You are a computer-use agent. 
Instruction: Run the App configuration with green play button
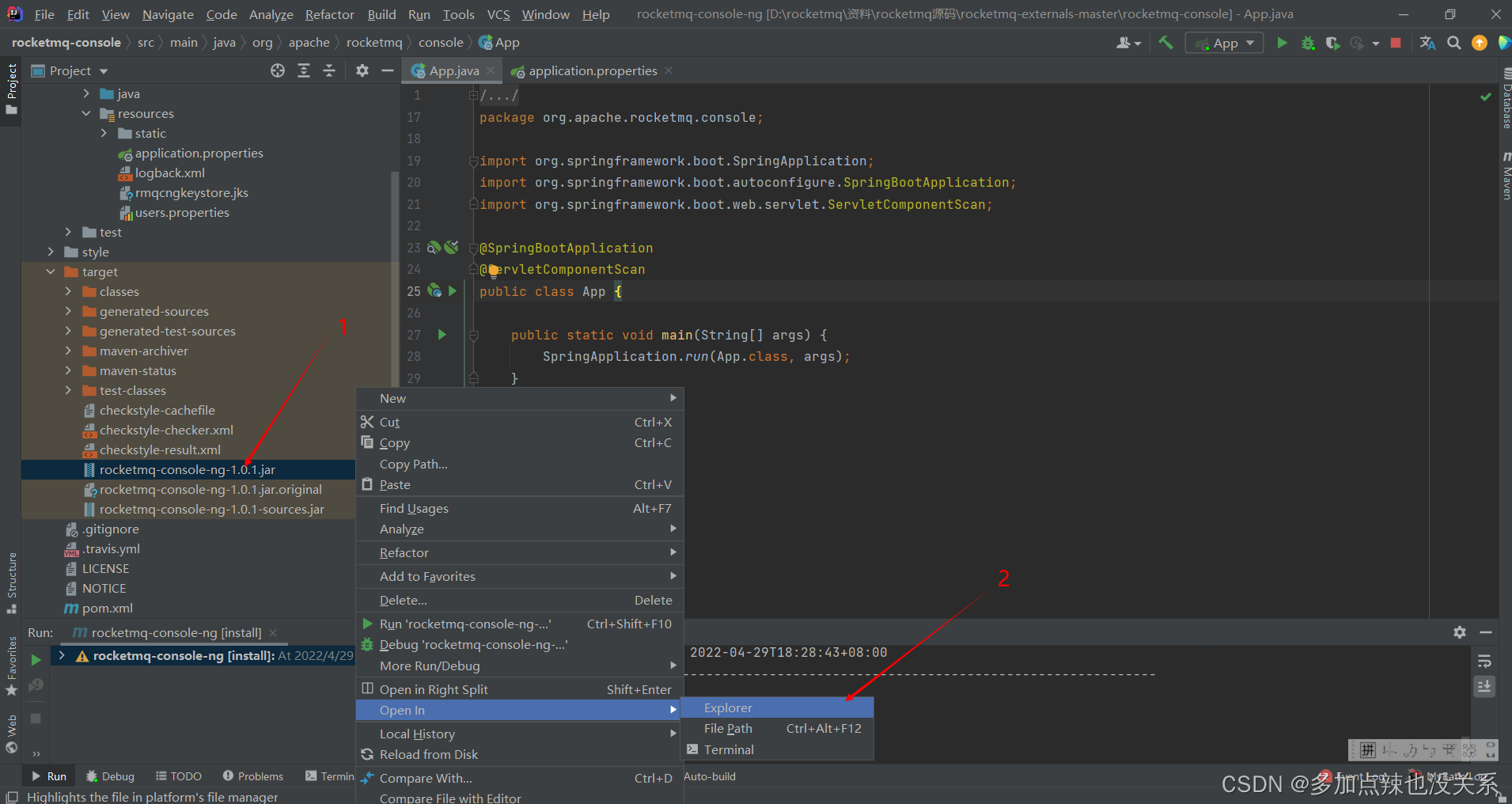(1282, 43)
